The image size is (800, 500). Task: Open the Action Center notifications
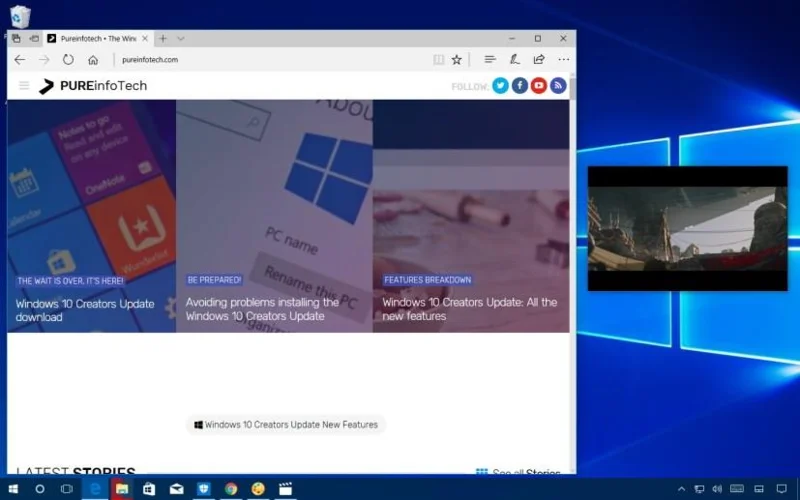click(781, 489)
